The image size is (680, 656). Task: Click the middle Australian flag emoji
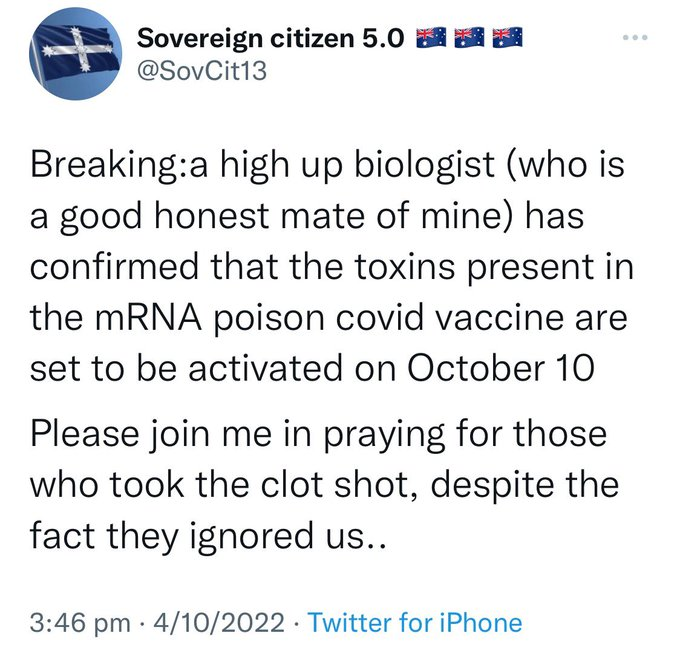(468, 39)
